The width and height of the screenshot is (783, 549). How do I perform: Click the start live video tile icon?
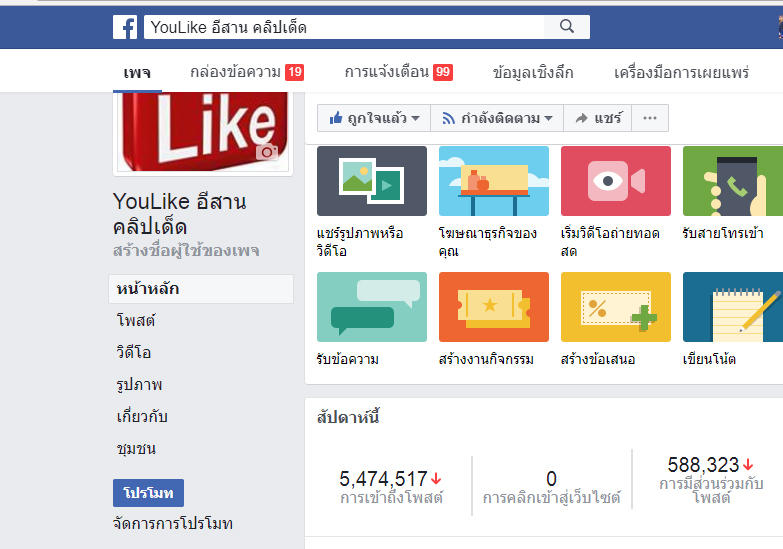coord(616,181)
